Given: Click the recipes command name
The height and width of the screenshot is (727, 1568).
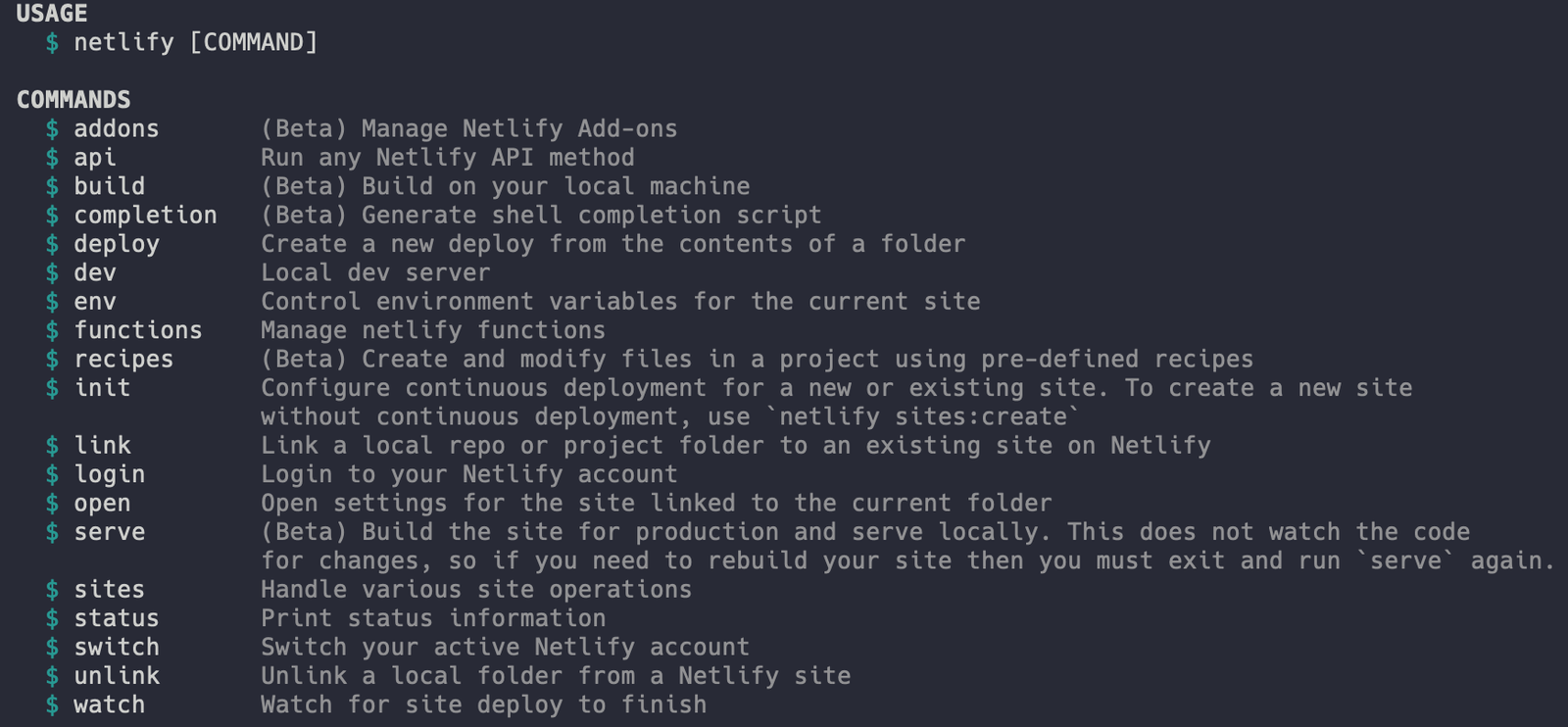Looking at the screenshot, I should (123, 360).
